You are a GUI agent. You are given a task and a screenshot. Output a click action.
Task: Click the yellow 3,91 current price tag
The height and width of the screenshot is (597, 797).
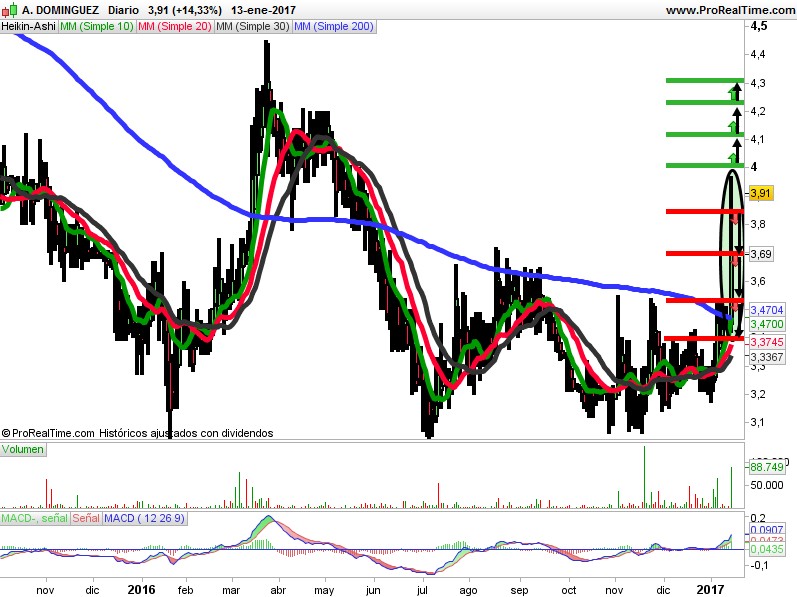pyautogui.click(x=761, y=194)
